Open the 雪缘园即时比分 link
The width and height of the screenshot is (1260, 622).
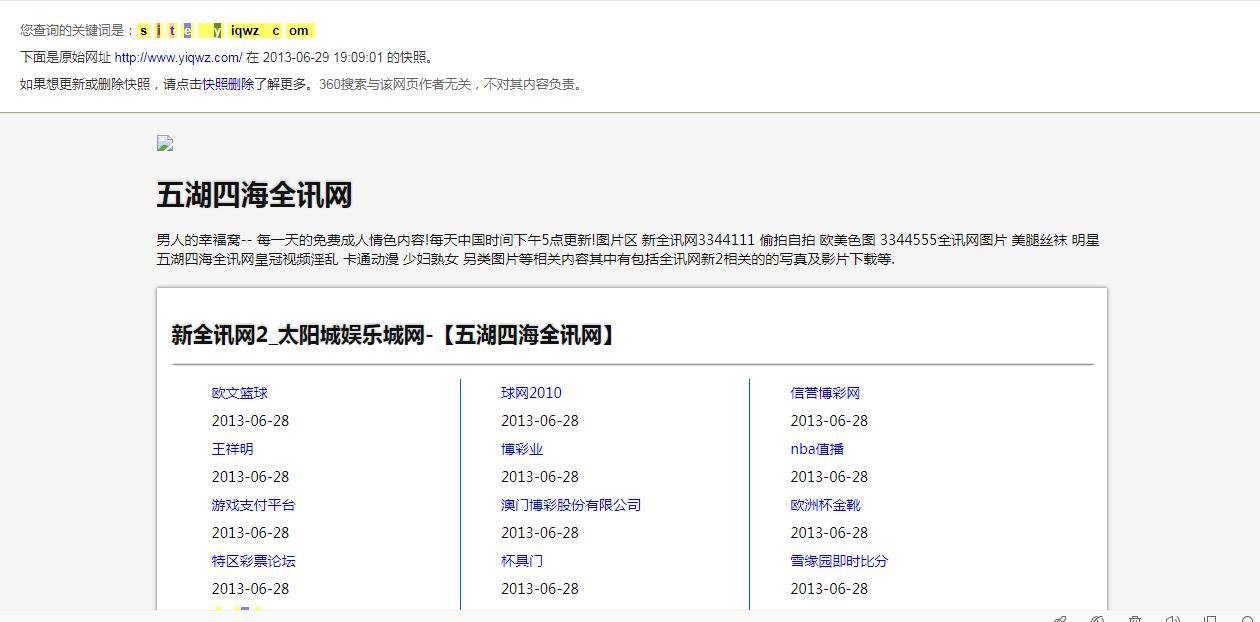point(839,561)
